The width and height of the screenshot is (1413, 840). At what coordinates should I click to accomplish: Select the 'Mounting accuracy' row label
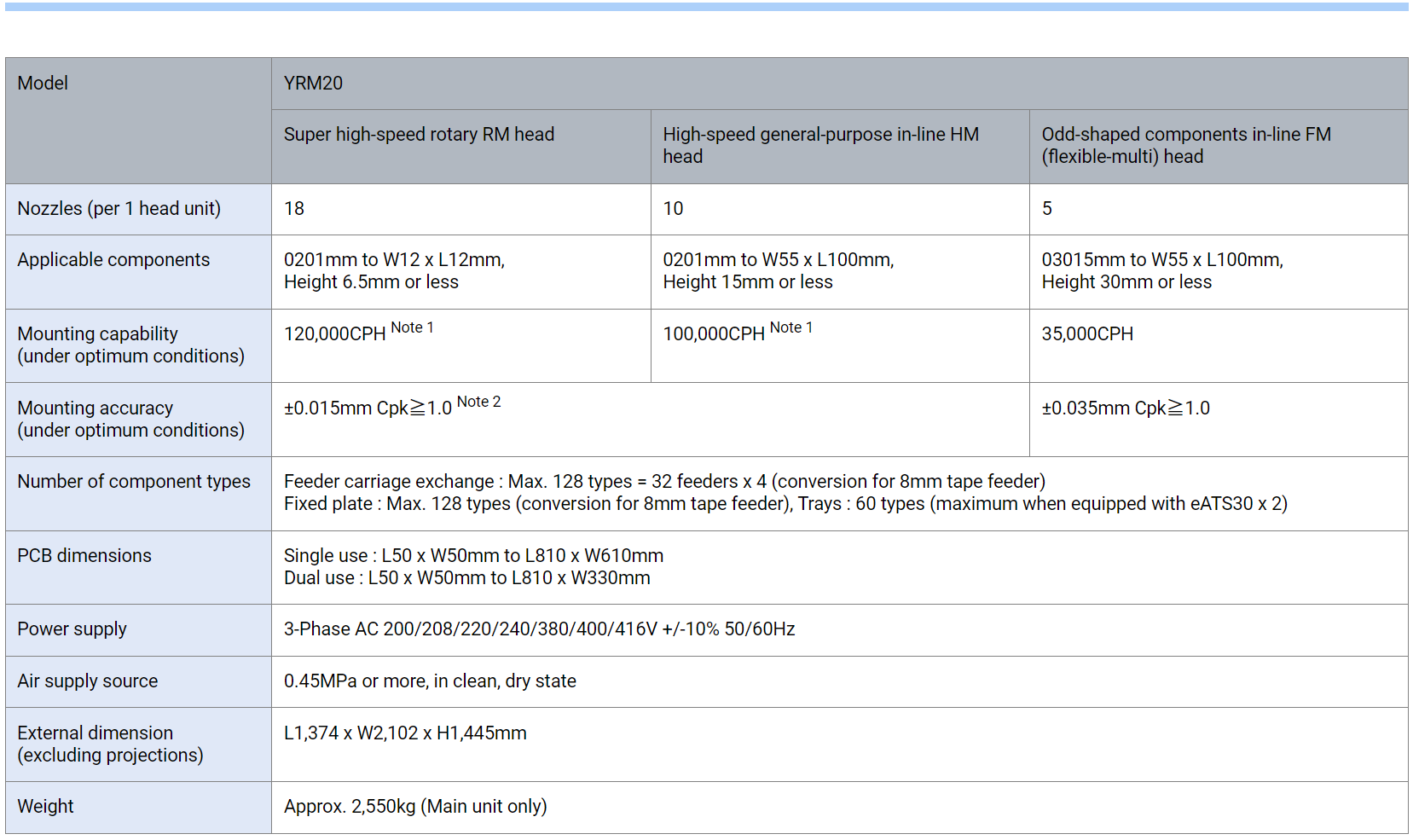(x=138, y=420)
